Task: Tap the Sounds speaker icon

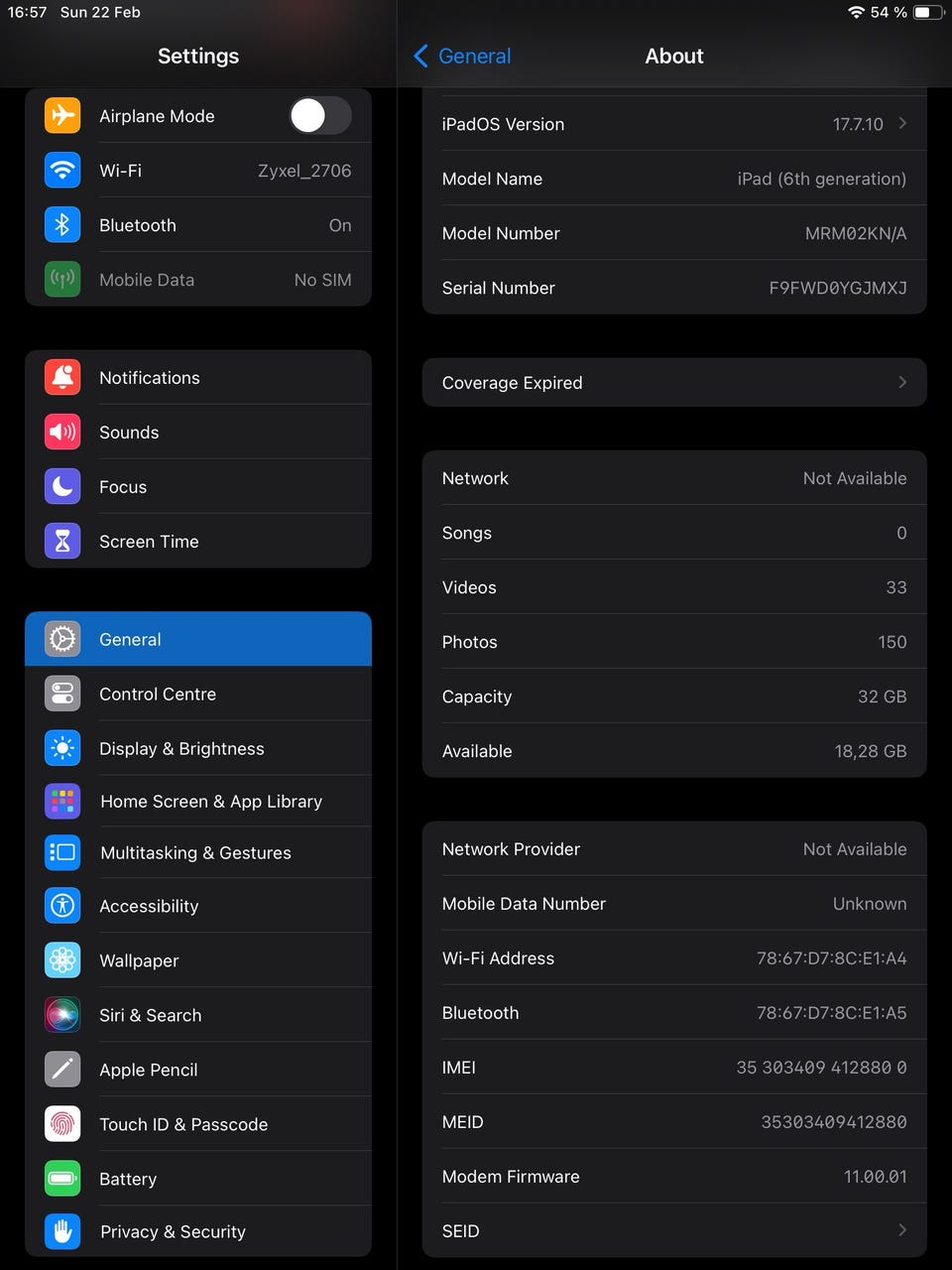Action: 62,432
